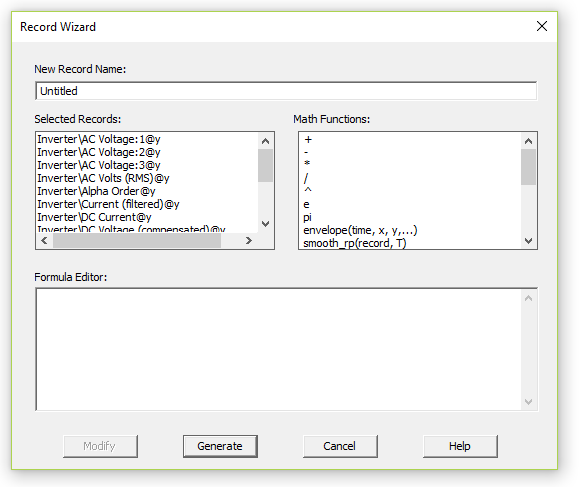Select Inverter\AC Voltage:1@y record
Image resolution: width=579 pixels, height=487 pixels.
(x=99, y=139)
